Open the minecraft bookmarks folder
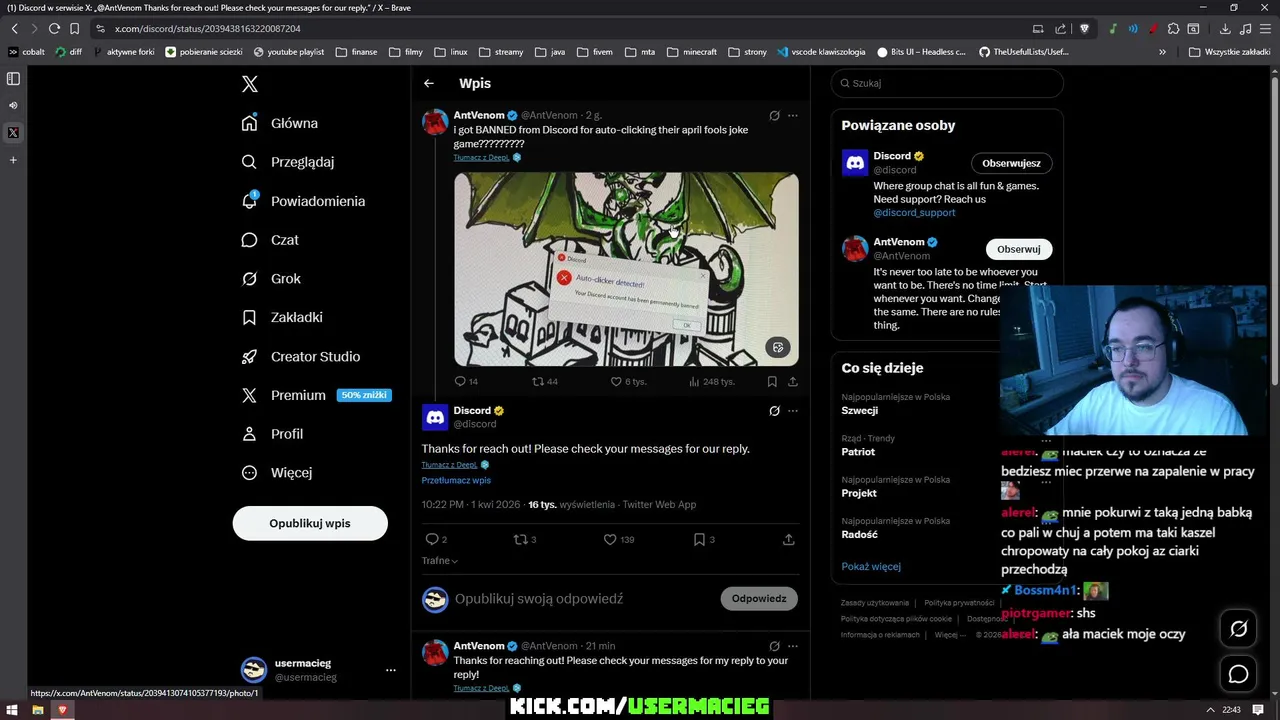The width and height of the screenshot is (1280, 720). (x=692, y=52)
